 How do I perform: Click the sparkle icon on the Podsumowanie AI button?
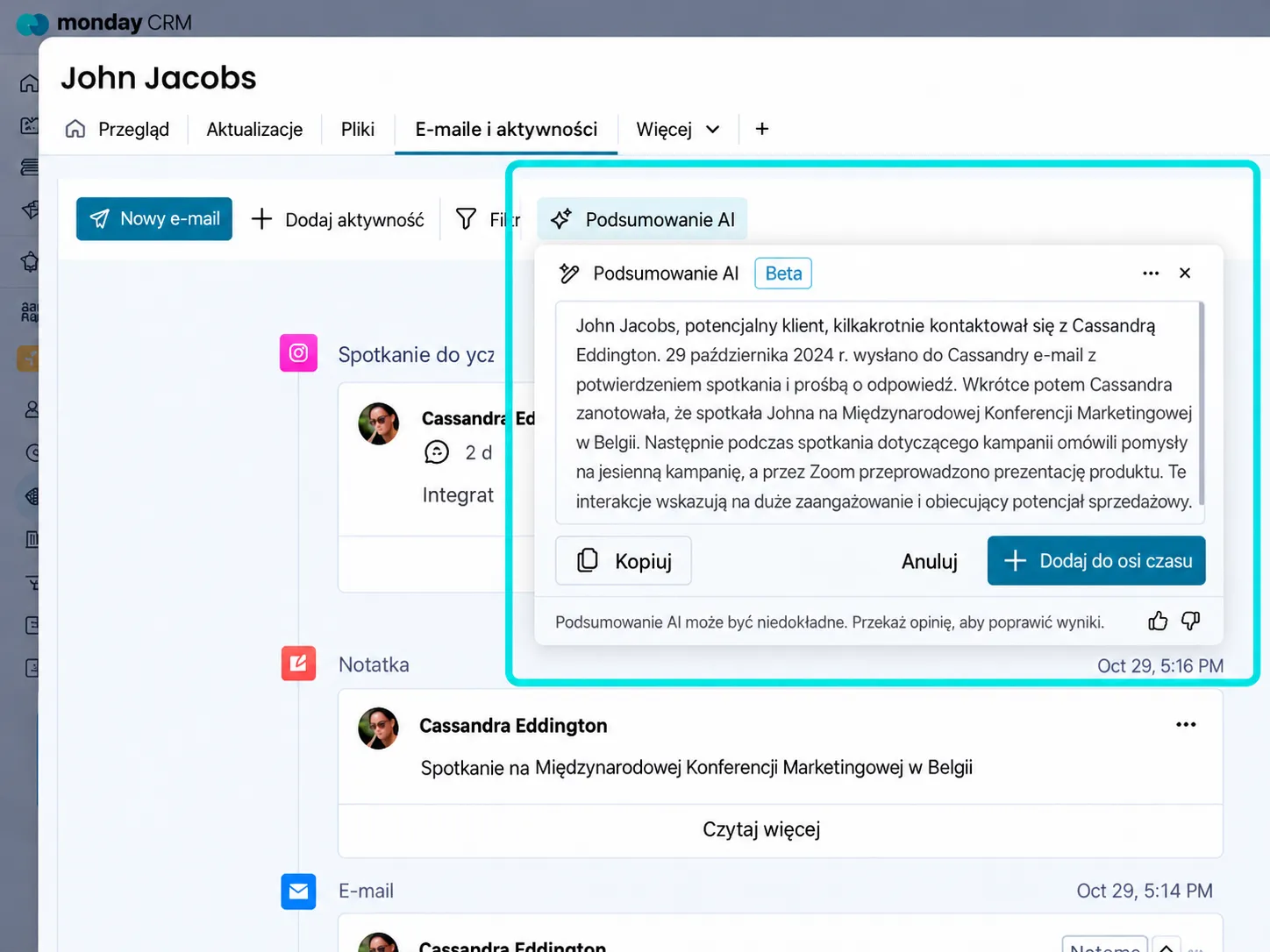561,219
